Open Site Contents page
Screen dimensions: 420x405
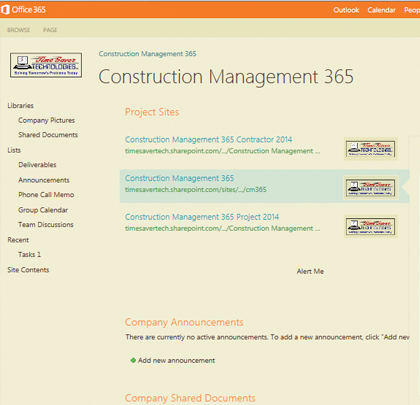point(28,270)
